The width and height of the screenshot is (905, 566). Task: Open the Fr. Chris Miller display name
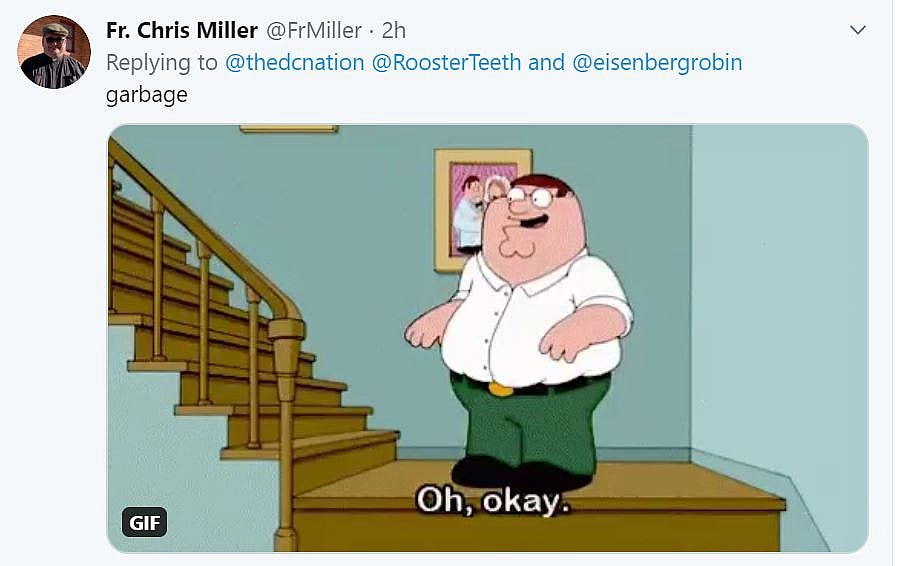click(182, 31)
